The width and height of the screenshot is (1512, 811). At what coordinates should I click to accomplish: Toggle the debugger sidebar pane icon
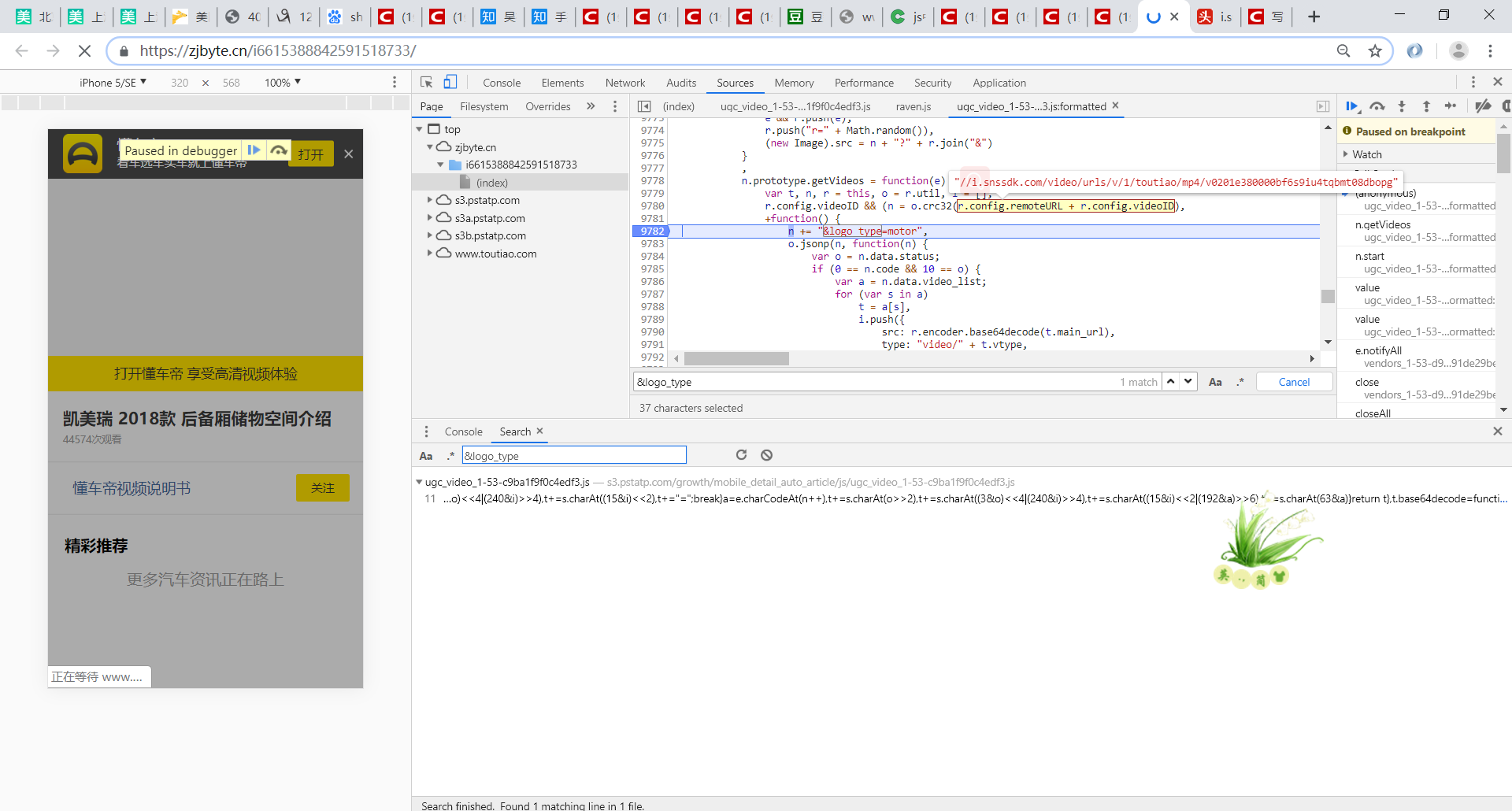(1323, 106)
